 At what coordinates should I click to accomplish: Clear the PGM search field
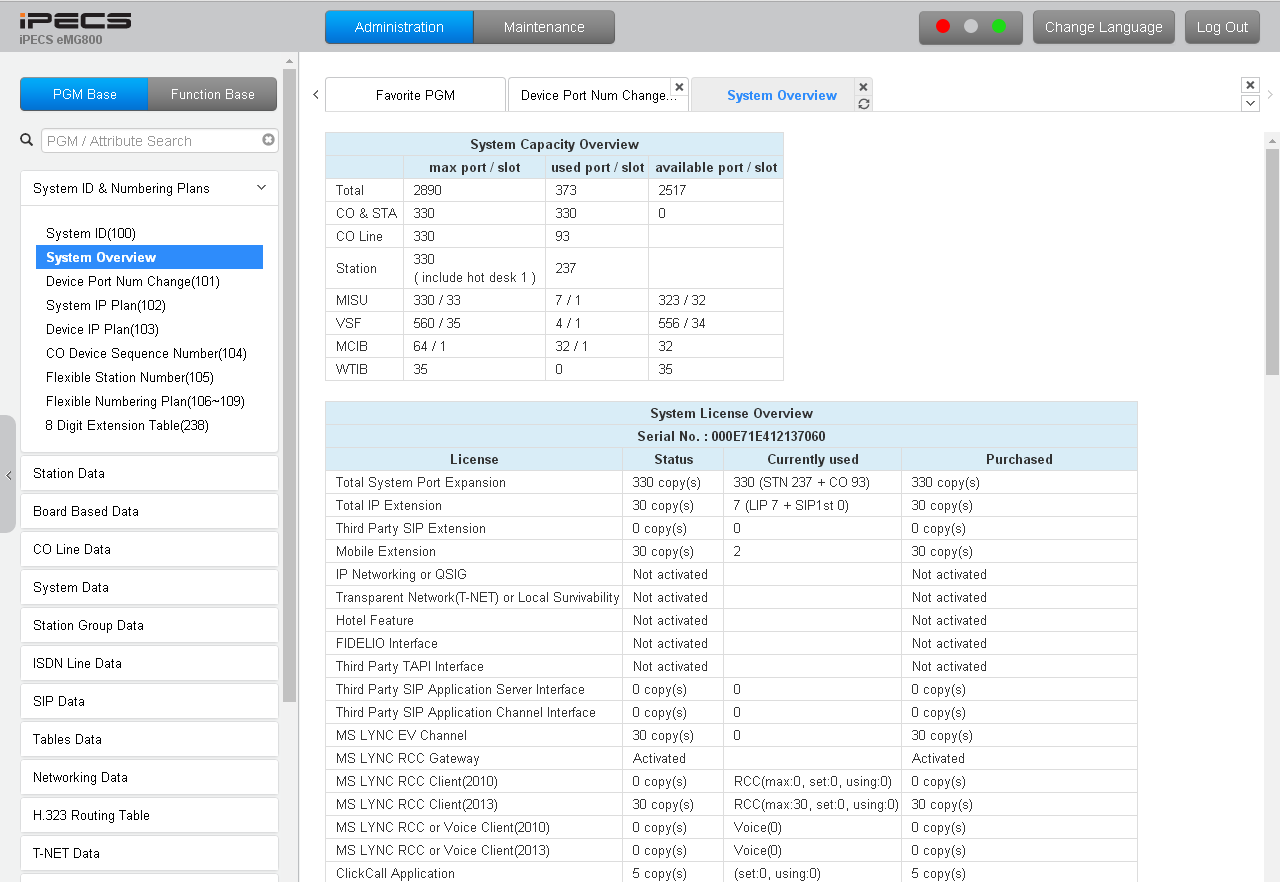268,140
